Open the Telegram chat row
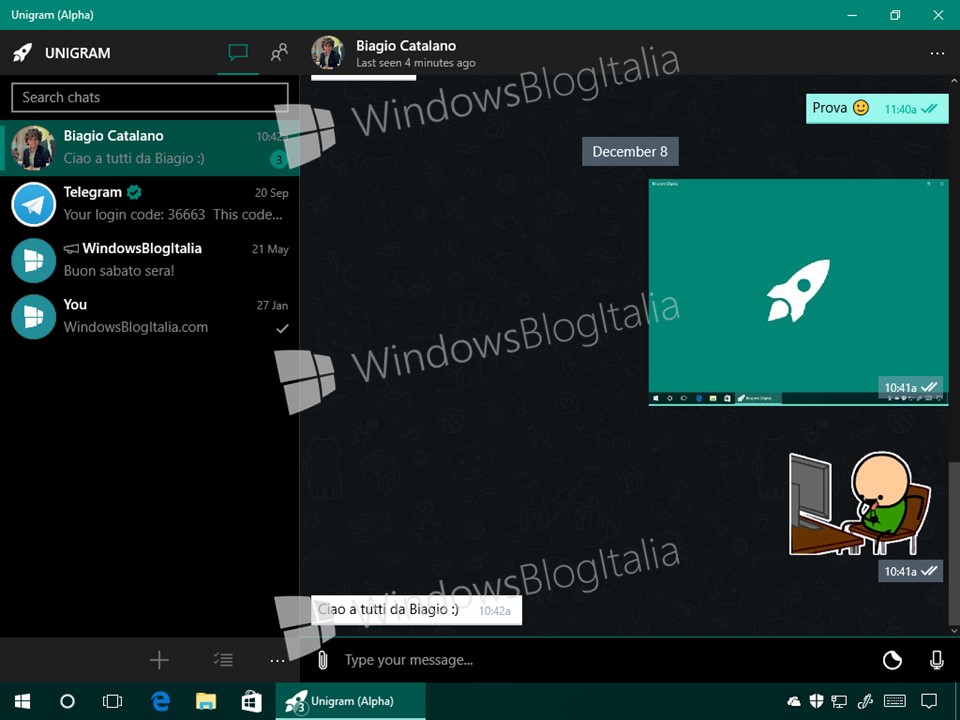Viewport: 960px width, 720px height. point(150,204)
